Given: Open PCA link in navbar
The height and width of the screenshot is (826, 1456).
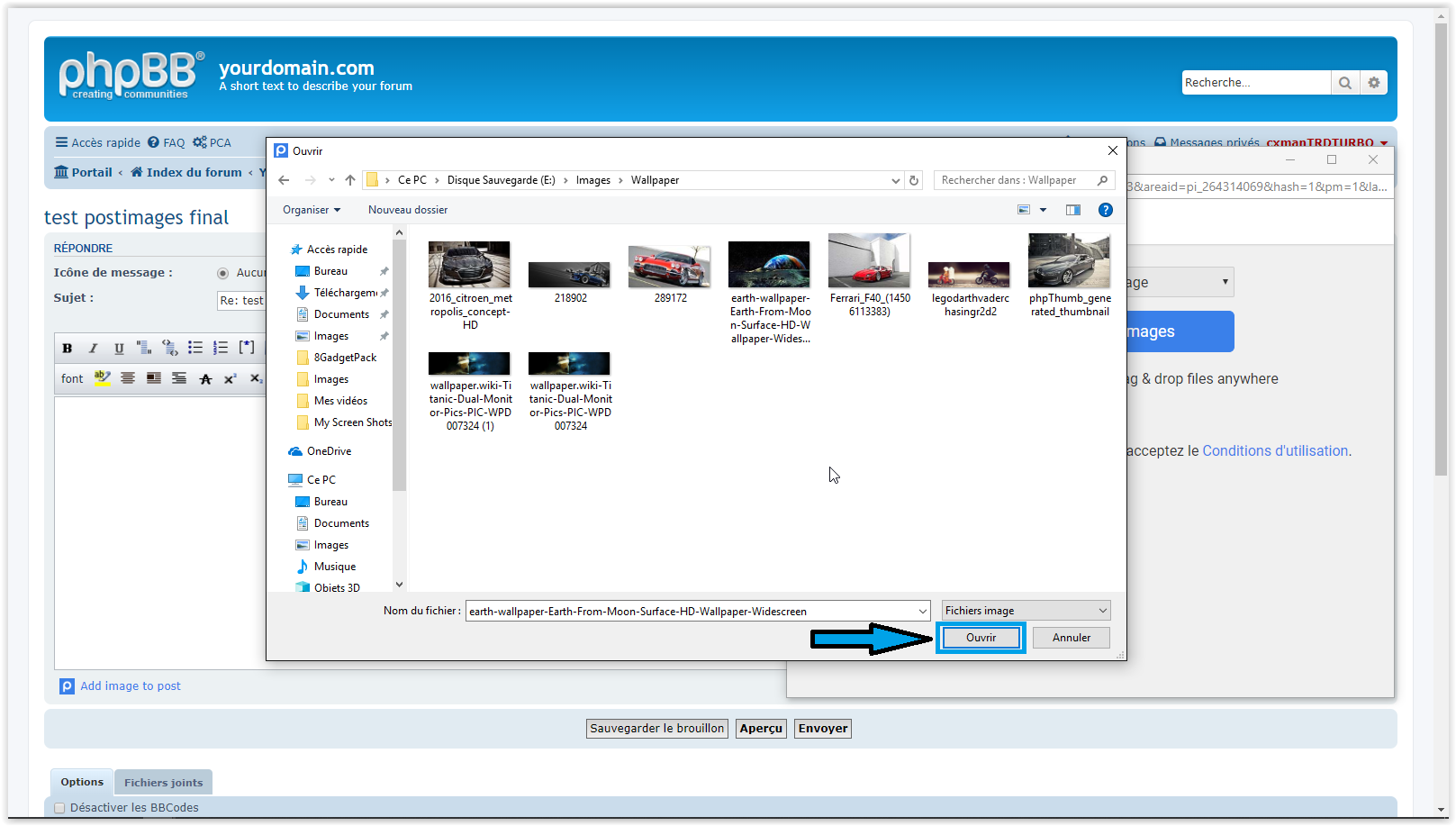Looking at the screenshot, I should click(212, 142).
